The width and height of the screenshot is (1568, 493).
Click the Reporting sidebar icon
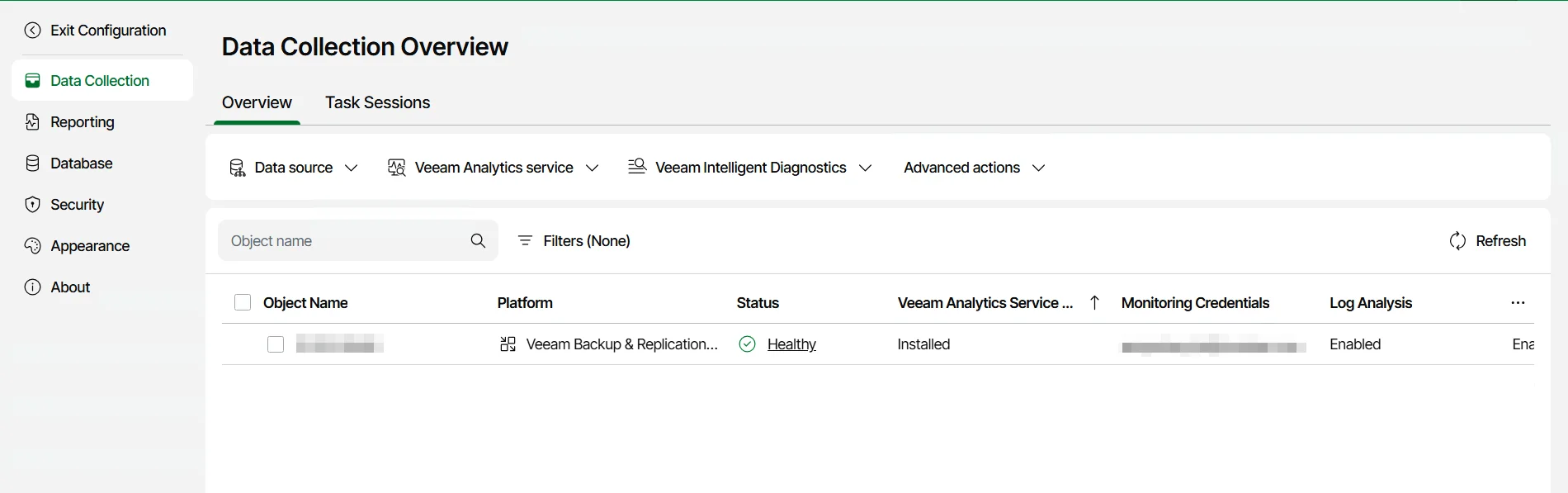point(32,122)
